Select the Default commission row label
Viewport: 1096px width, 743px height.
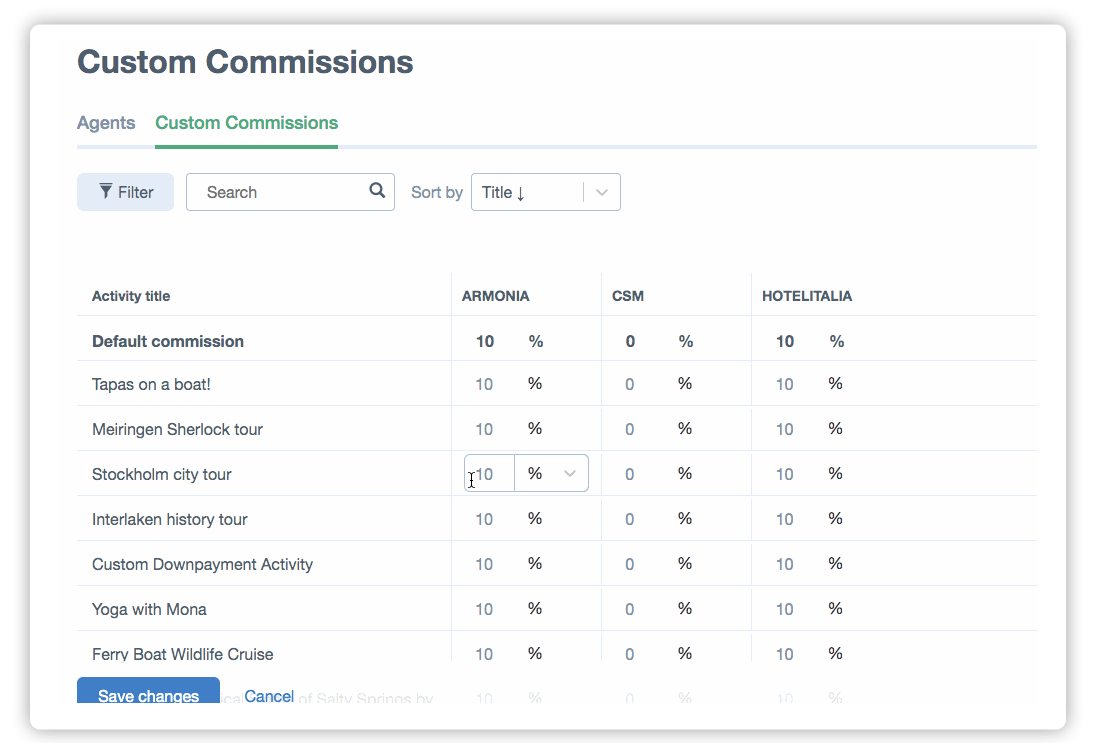(165, 341)
